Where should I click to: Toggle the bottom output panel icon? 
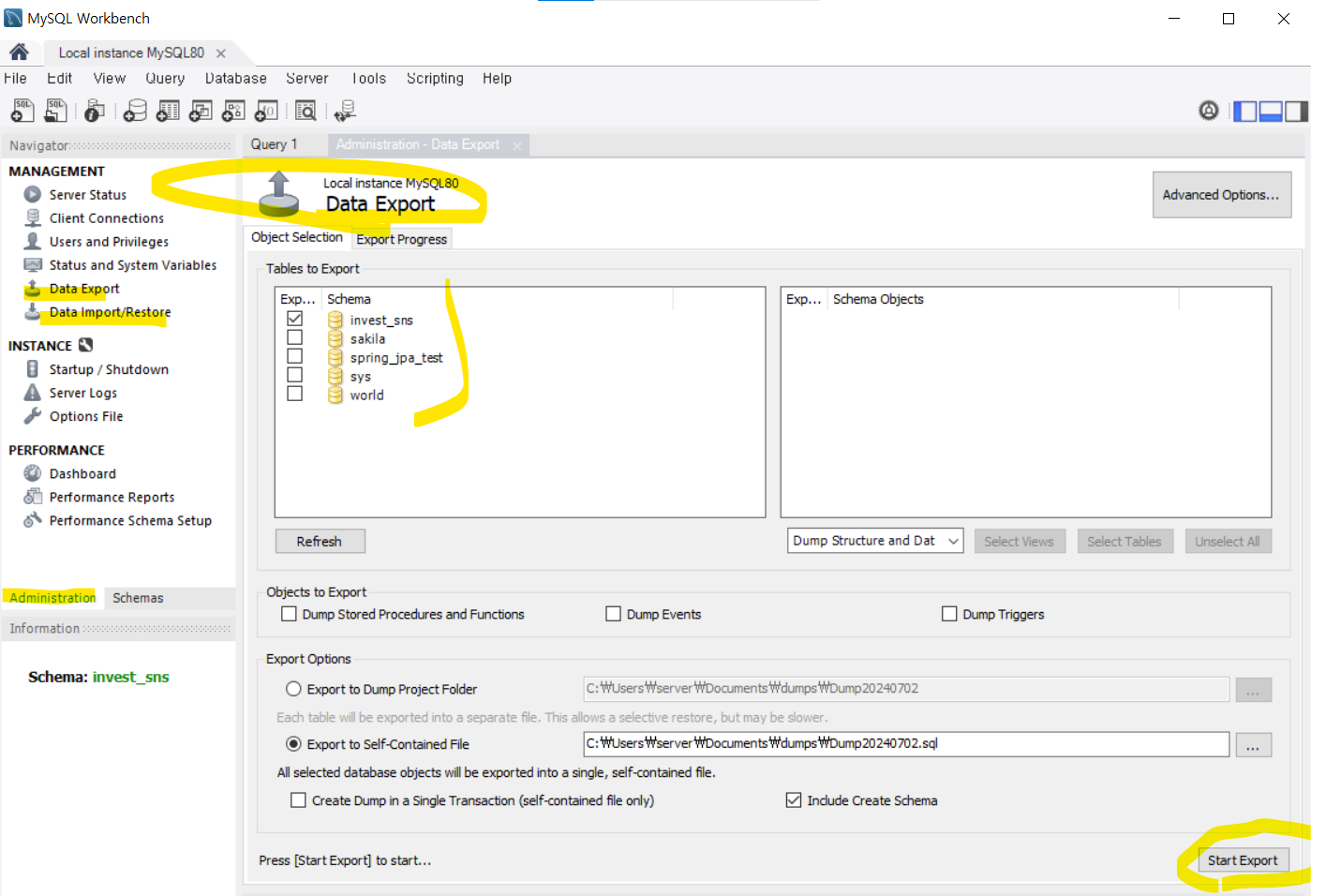(1271, 112)
